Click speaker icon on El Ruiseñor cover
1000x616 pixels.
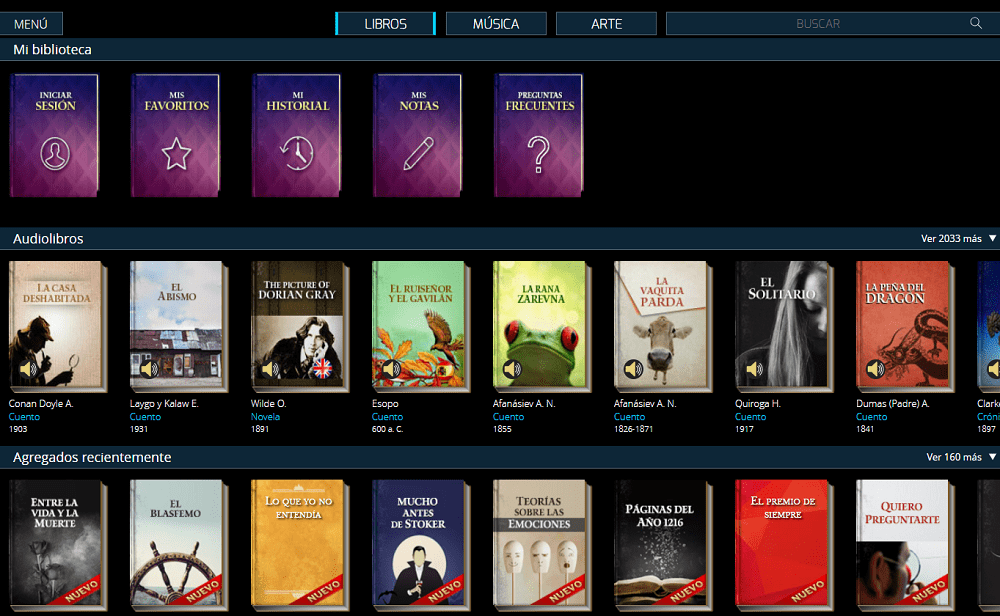pos(391,369)
